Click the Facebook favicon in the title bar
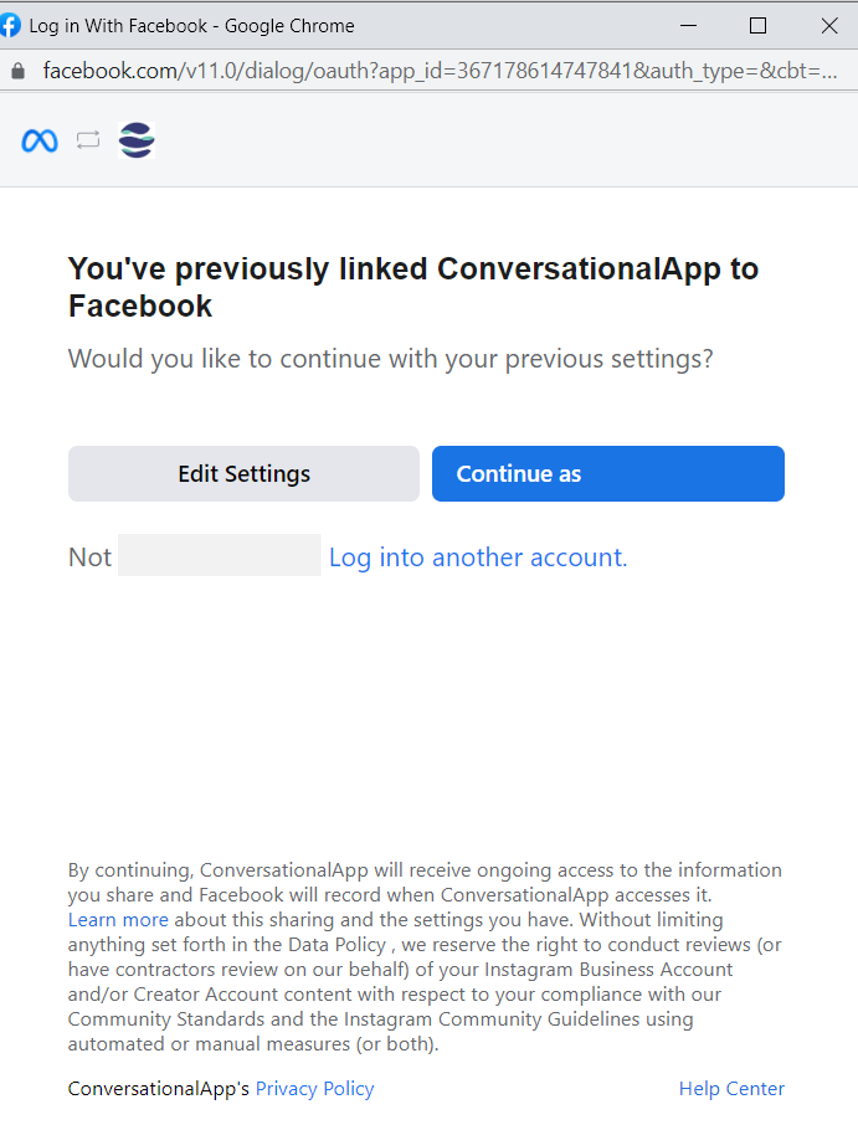Image resolution: width=858 pixels, height=1125 pixels. tap(10, 26)
